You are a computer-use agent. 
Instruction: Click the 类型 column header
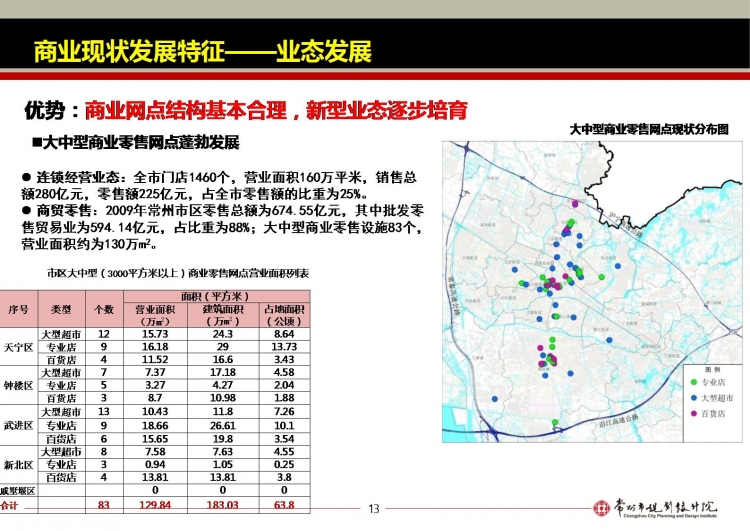61,310
